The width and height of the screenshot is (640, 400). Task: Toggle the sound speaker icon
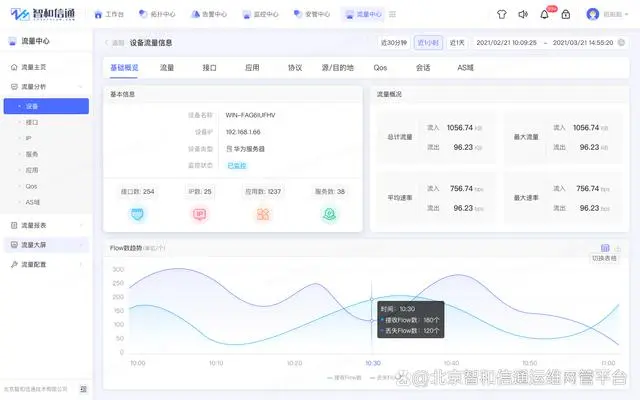click(x=523, y=14)
